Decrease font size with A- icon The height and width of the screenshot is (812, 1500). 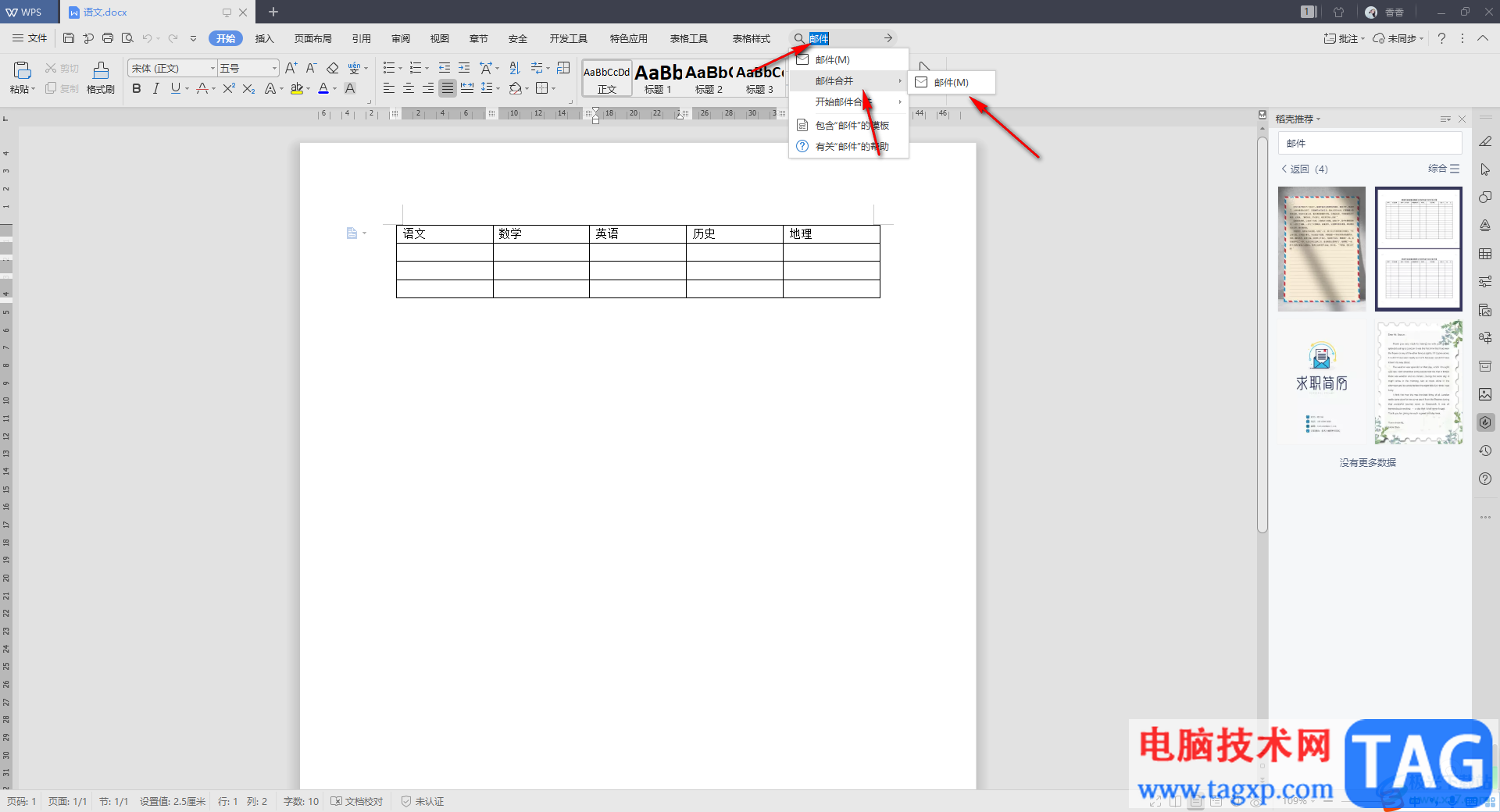click(x=311, y=68)
